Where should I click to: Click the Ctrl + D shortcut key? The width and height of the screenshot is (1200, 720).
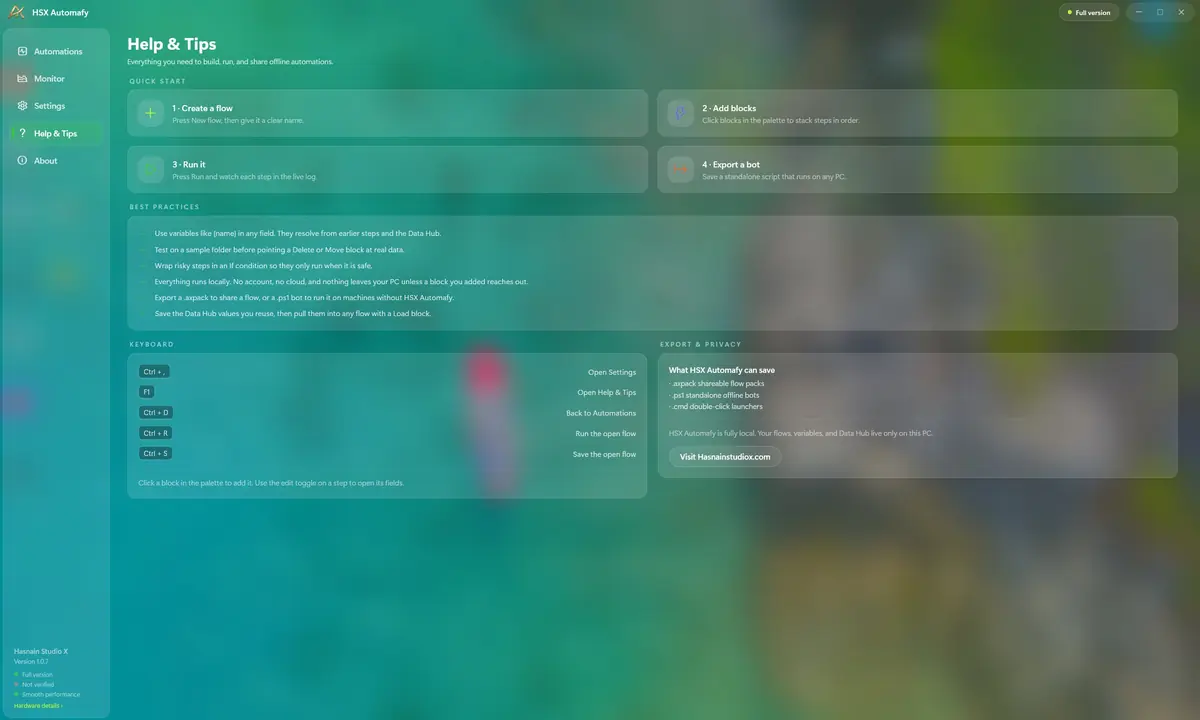(156, 413)
